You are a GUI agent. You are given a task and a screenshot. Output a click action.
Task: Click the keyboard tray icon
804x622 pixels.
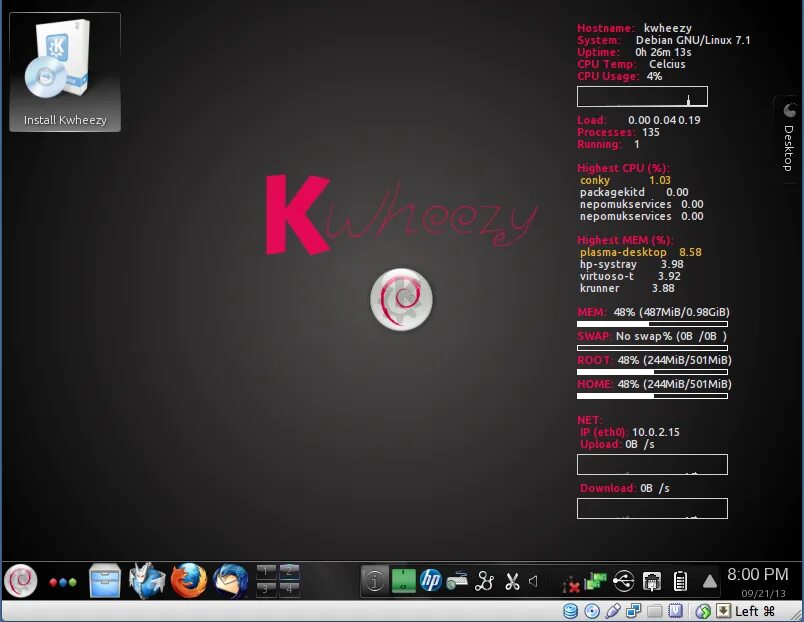457,581
